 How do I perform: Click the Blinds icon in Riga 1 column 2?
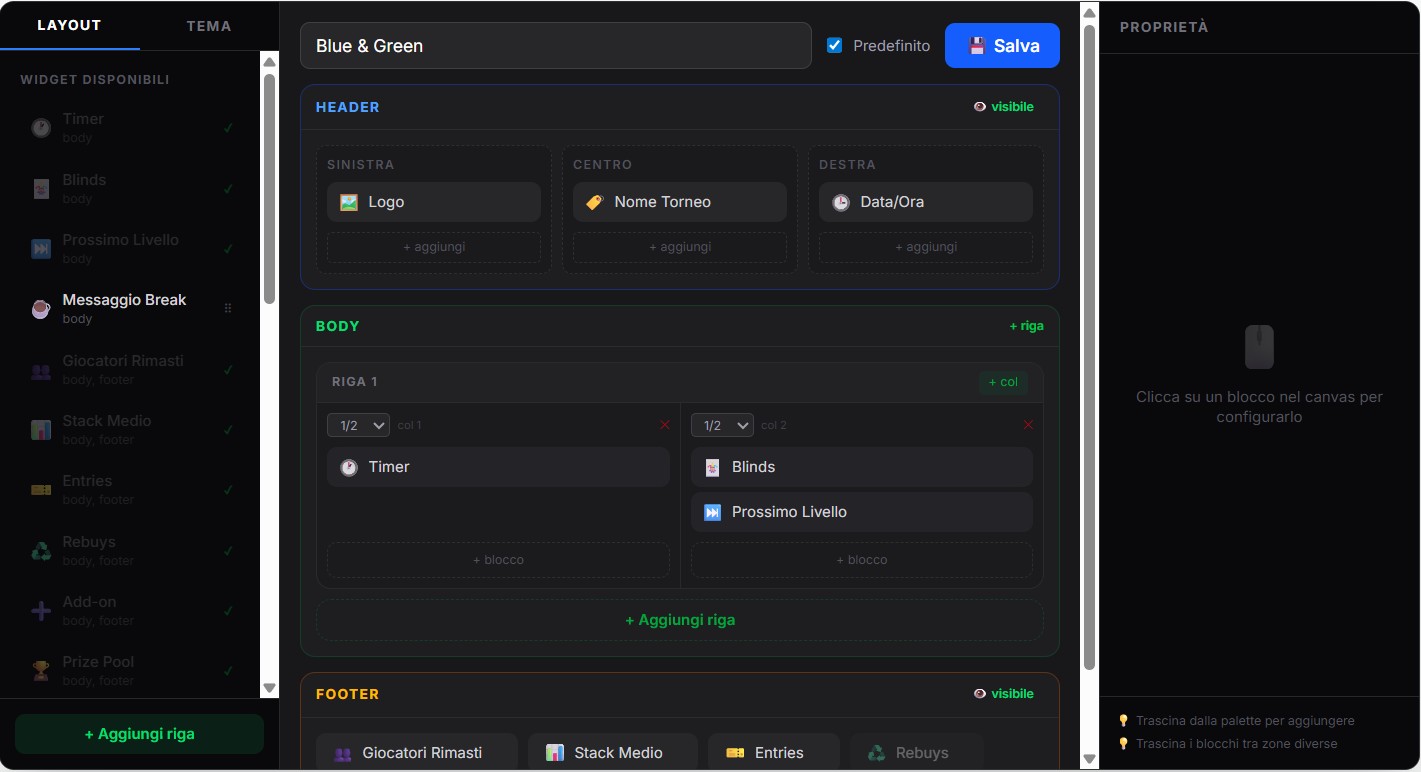pos(712,467)
